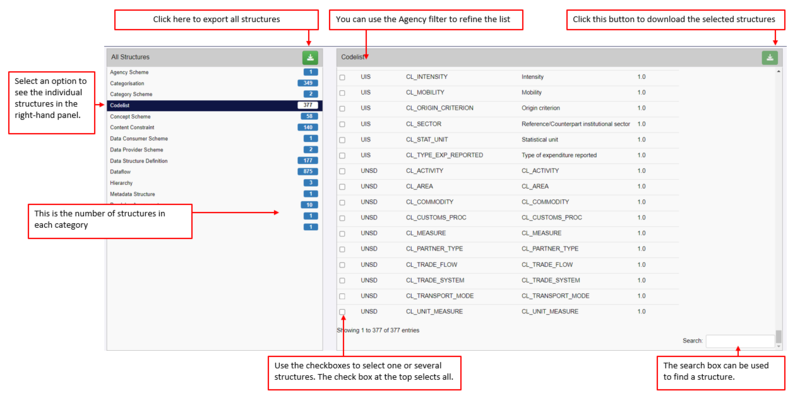Check the CL_SECTOR row checkbox
This screenshot has width=800, height=410.
point(342,124)
